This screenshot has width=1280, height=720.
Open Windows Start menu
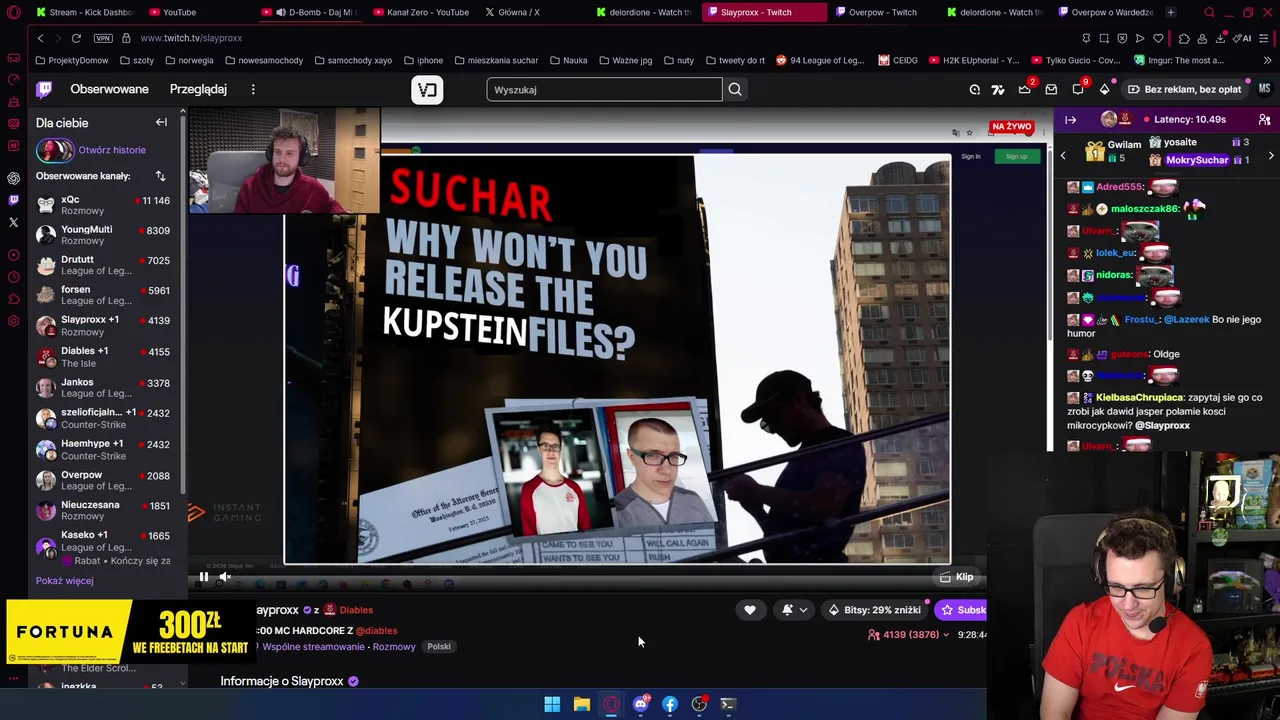[552, 704]
